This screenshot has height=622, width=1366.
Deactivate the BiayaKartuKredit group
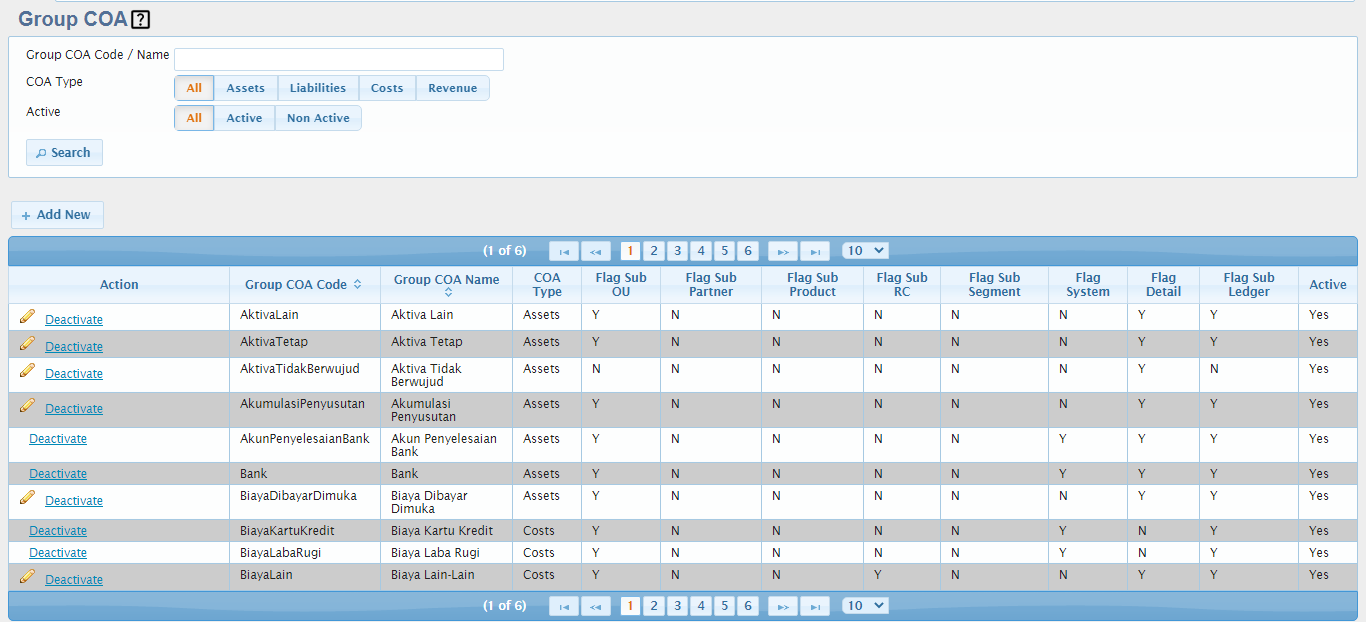click(58, 531)
